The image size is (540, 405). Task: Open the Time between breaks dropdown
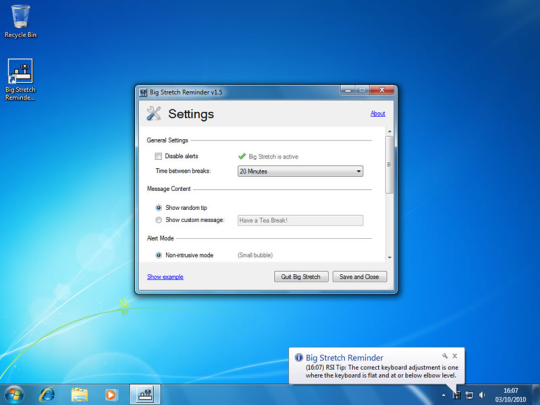point(300,171)
